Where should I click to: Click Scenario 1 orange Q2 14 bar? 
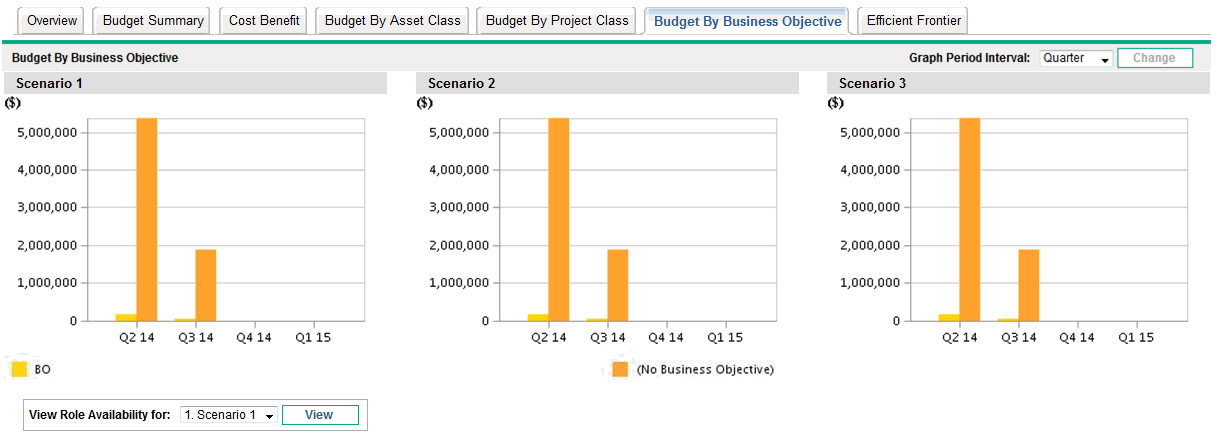tap(146, 220)
